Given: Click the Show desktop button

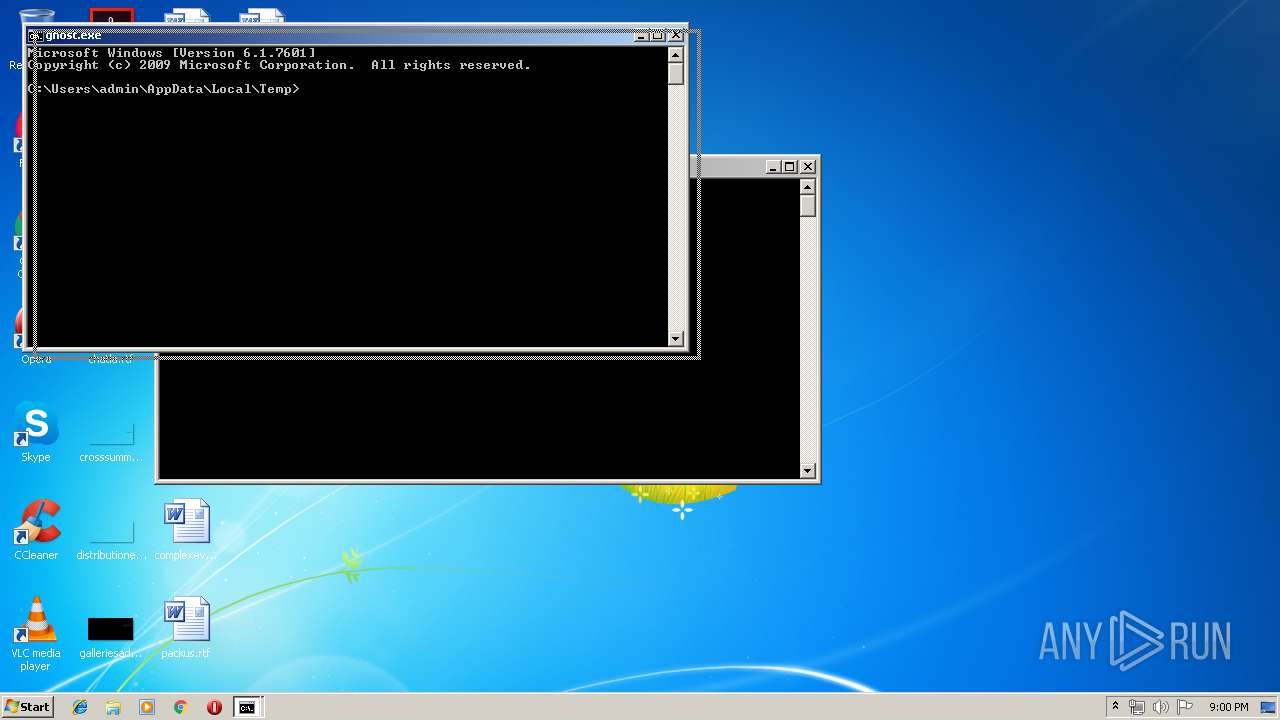Looking at the screenshot, I should pyautogui.click(x=1269, y=707).
